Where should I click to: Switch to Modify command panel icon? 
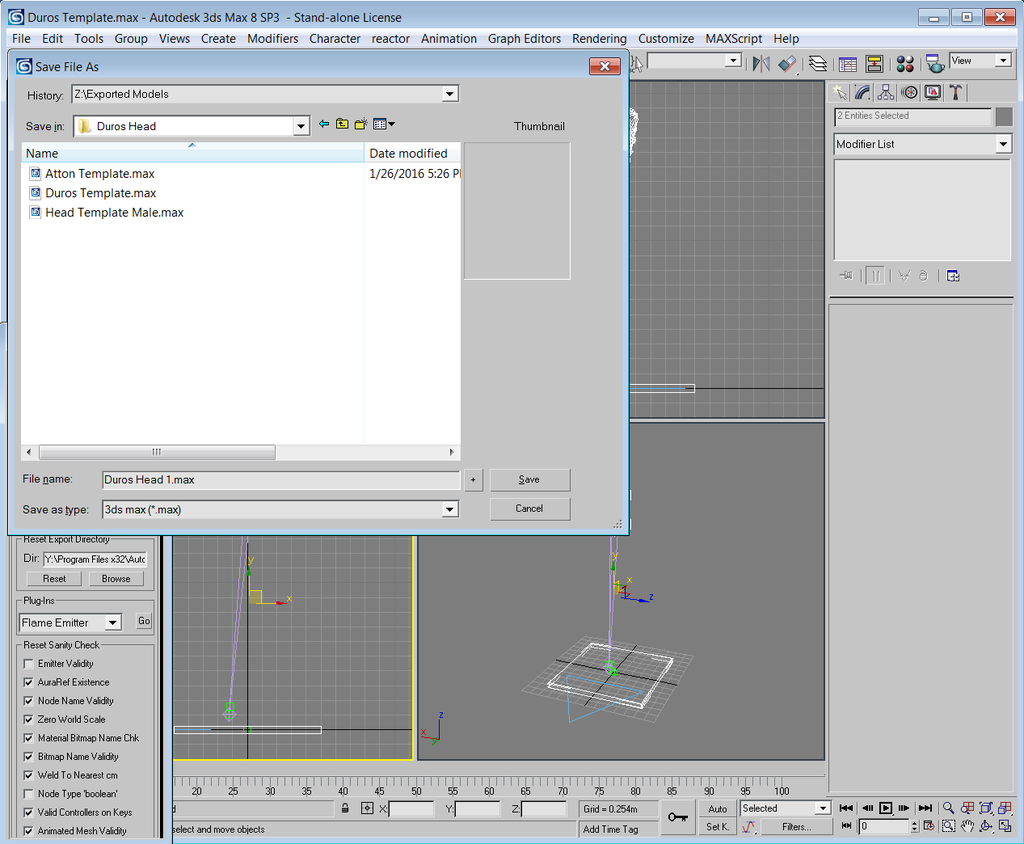[863, 93]
